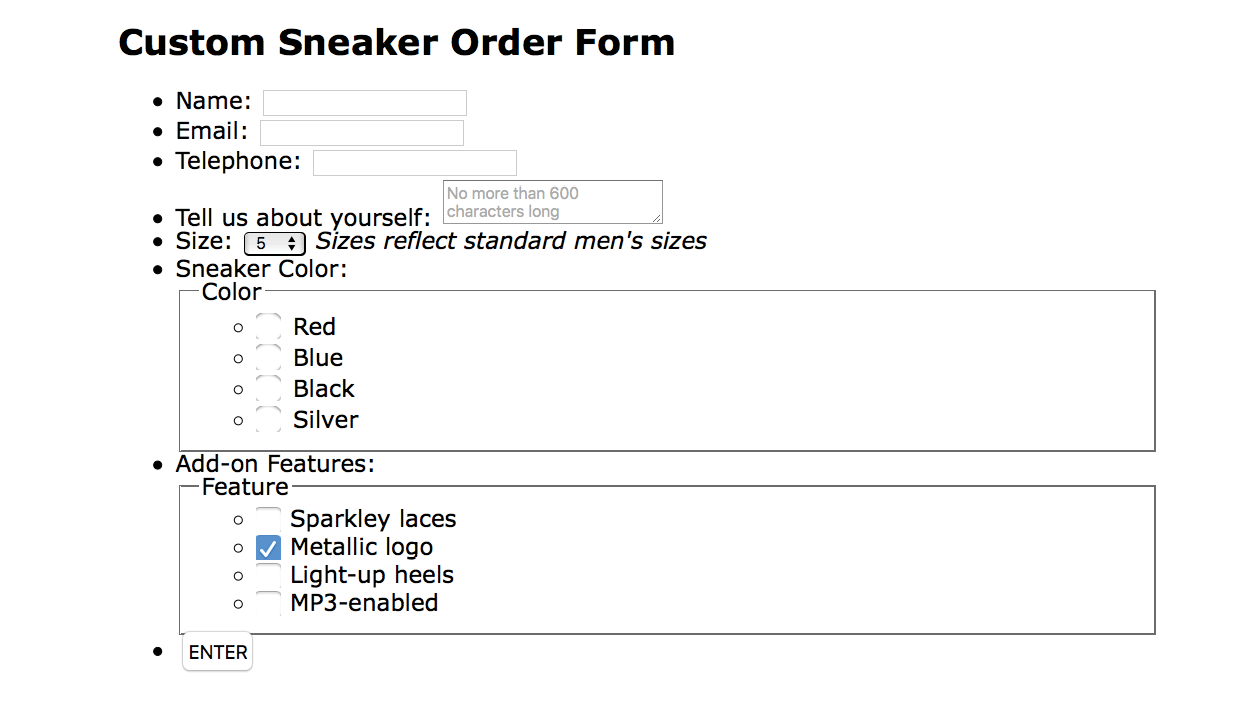Screen dimensions: 1237x708
Task: Enable the Sparkley laces checkbox
Action: tap(268, 519)
